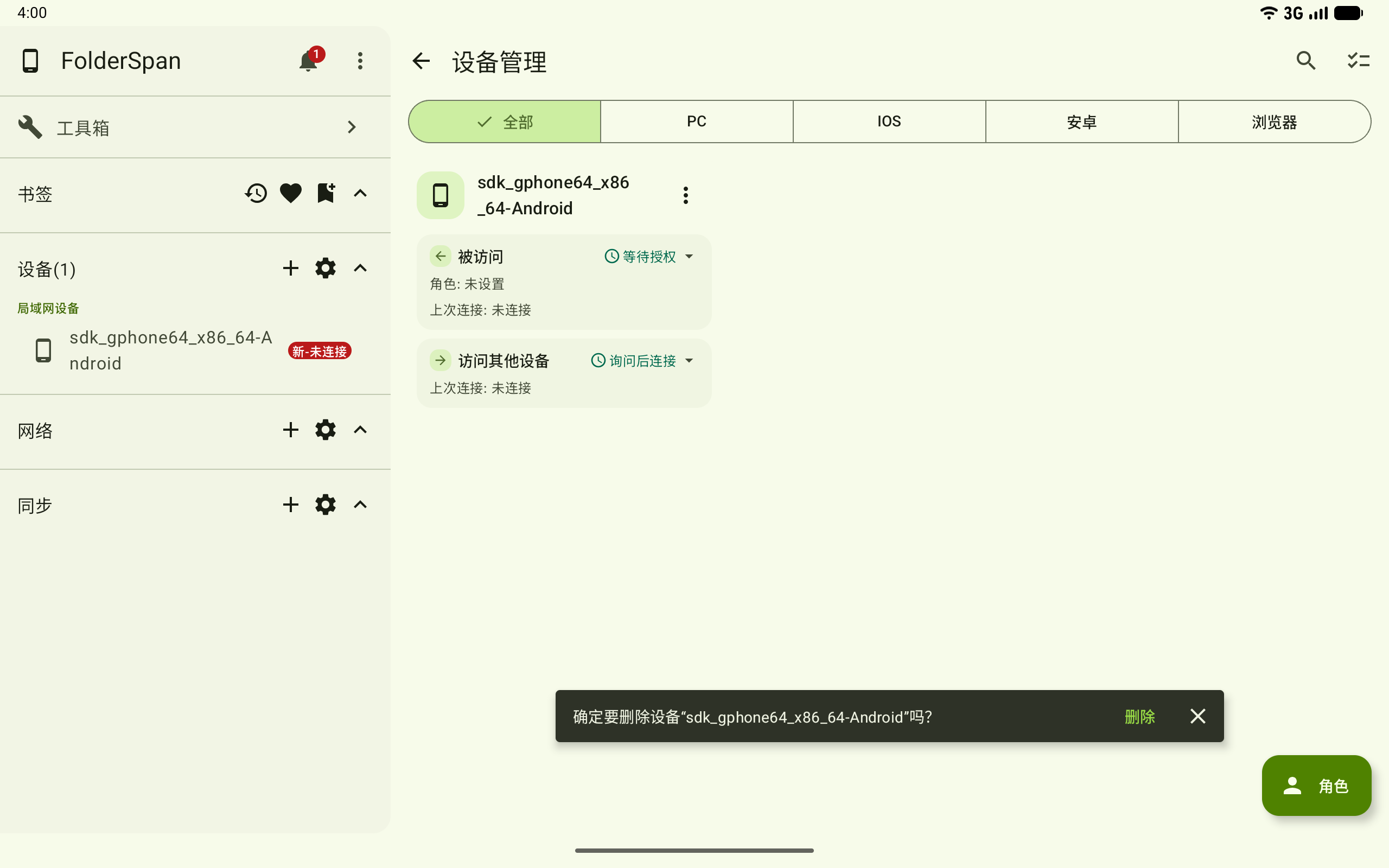Add a new bookmark
Image resolution: width=1389 pixels, height=868 pixels.
coord(326,194)
